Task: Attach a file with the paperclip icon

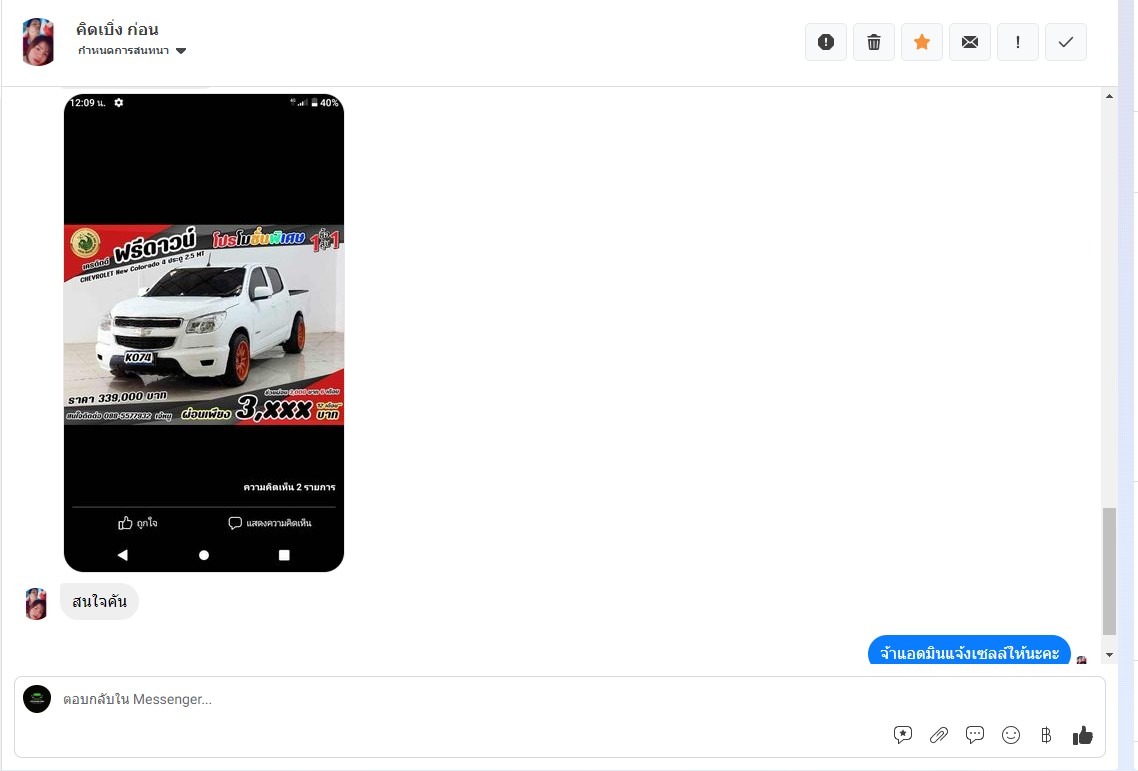Action: (938, 735)
